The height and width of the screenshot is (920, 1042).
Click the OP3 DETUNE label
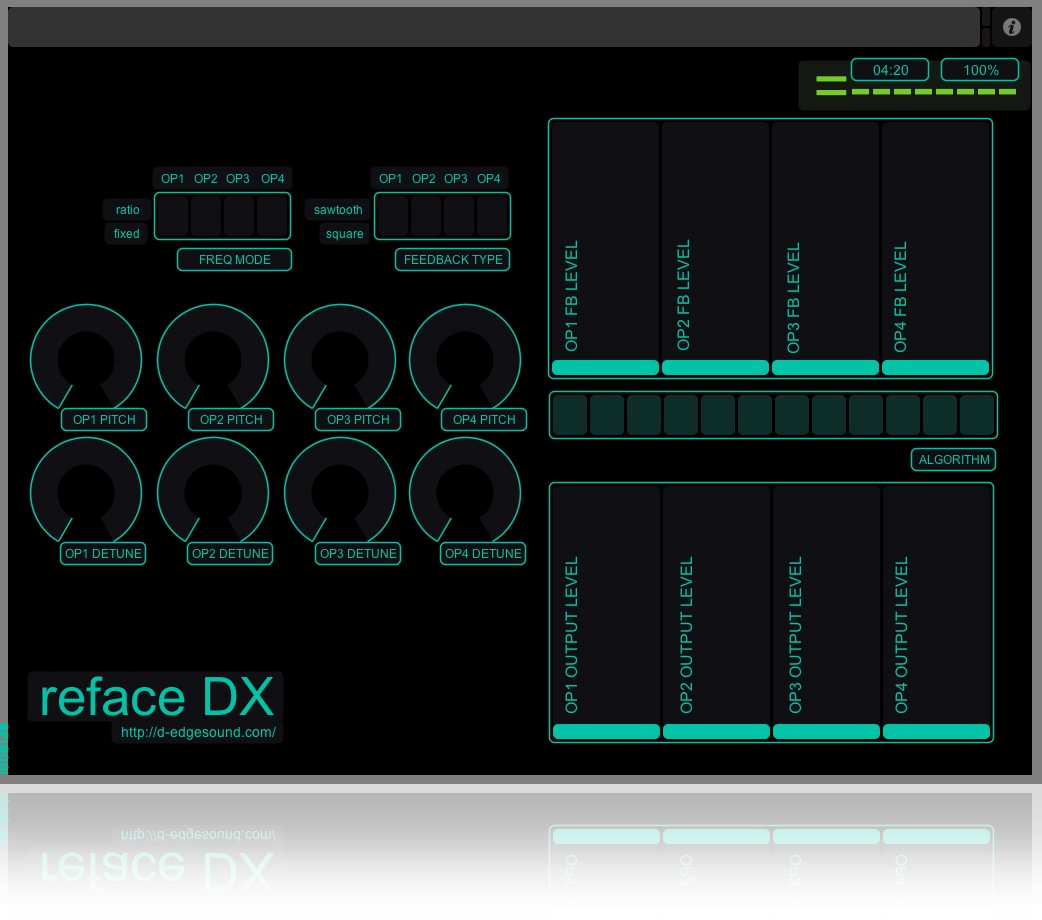[x=358, y=554]
